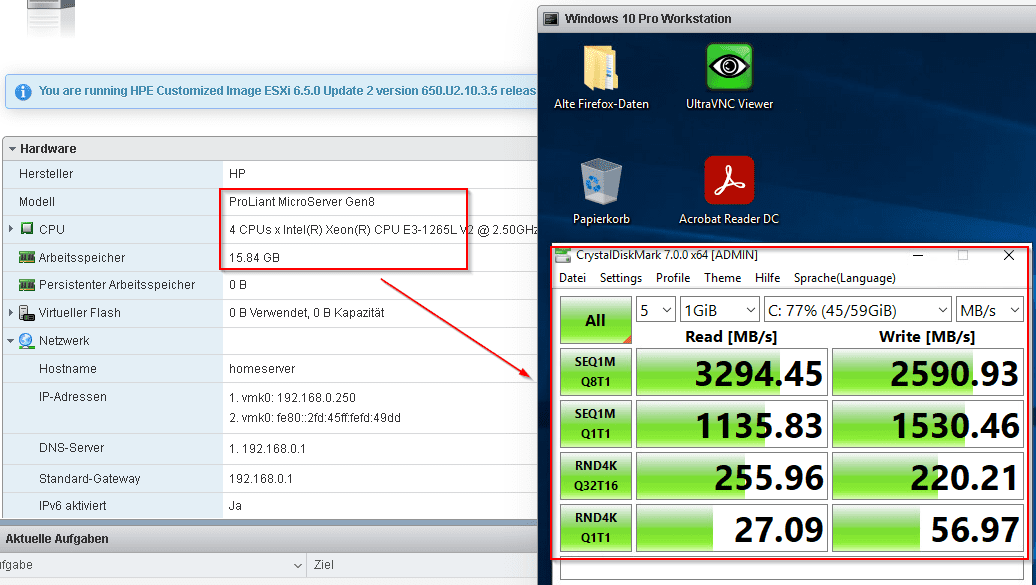Image resolution: width=1036 pixels, height=585 pixels.
Task: Click the RND4K Q1T1 read result 27.09
Action: coord(731,527)
